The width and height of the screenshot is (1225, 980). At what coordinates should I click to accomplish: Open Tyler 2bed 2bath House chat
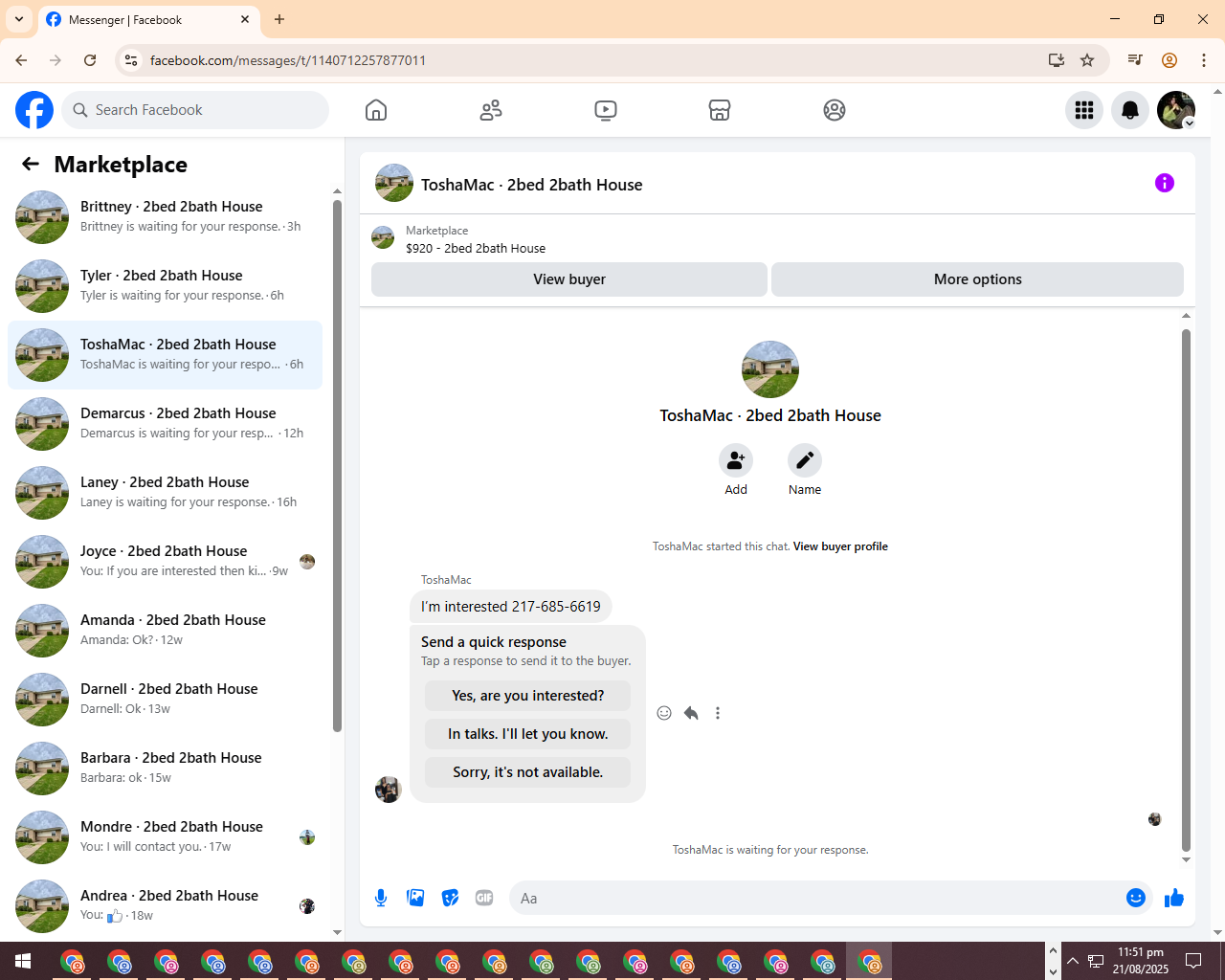(x=165, y=286)
